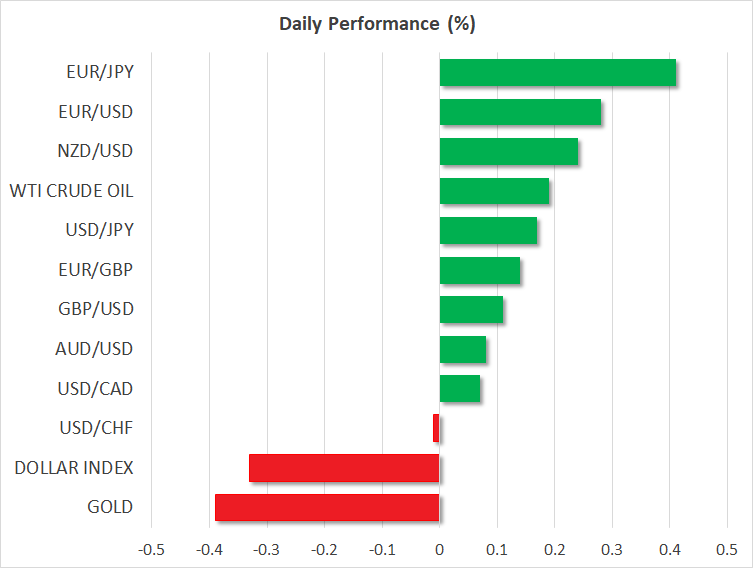Screen dimensions: 753x568
Task: Select the NZD/USD green bar
Action: pyautogui.click(x=508, y=152)
